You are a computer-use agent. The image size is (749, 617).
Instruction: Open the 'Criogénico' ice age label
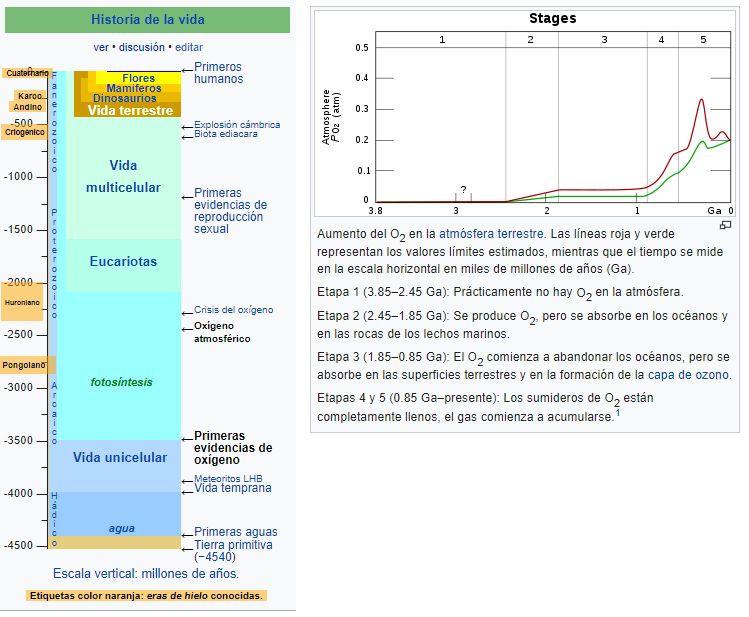click(24, 132)
